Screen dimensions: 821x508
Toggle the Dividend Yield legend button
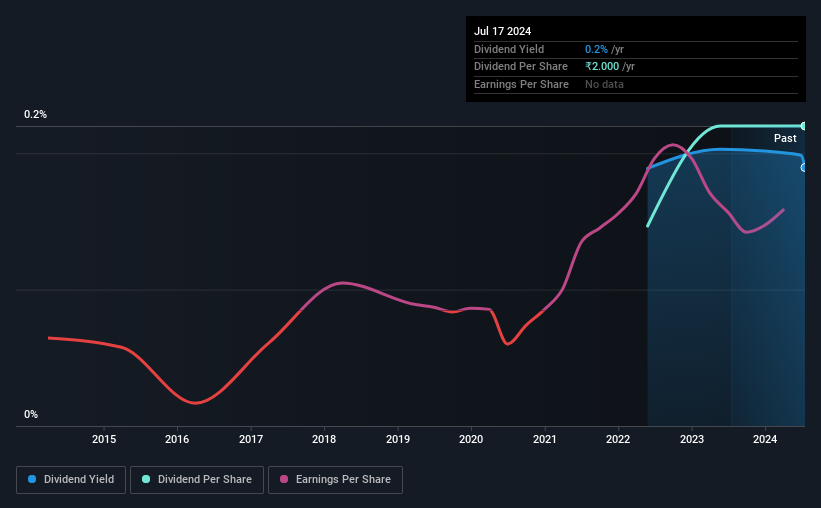click(71, 480)
